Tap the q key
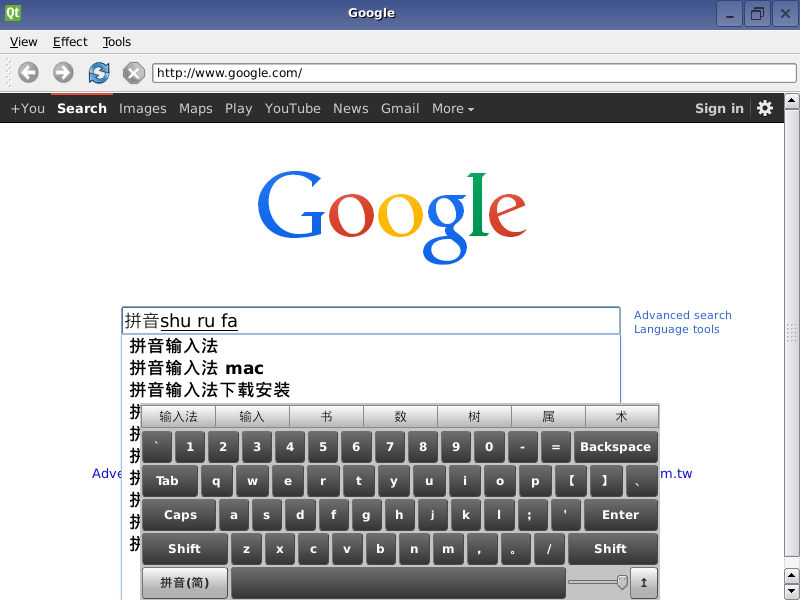This screenshot has height=600, width=800. 216,481
